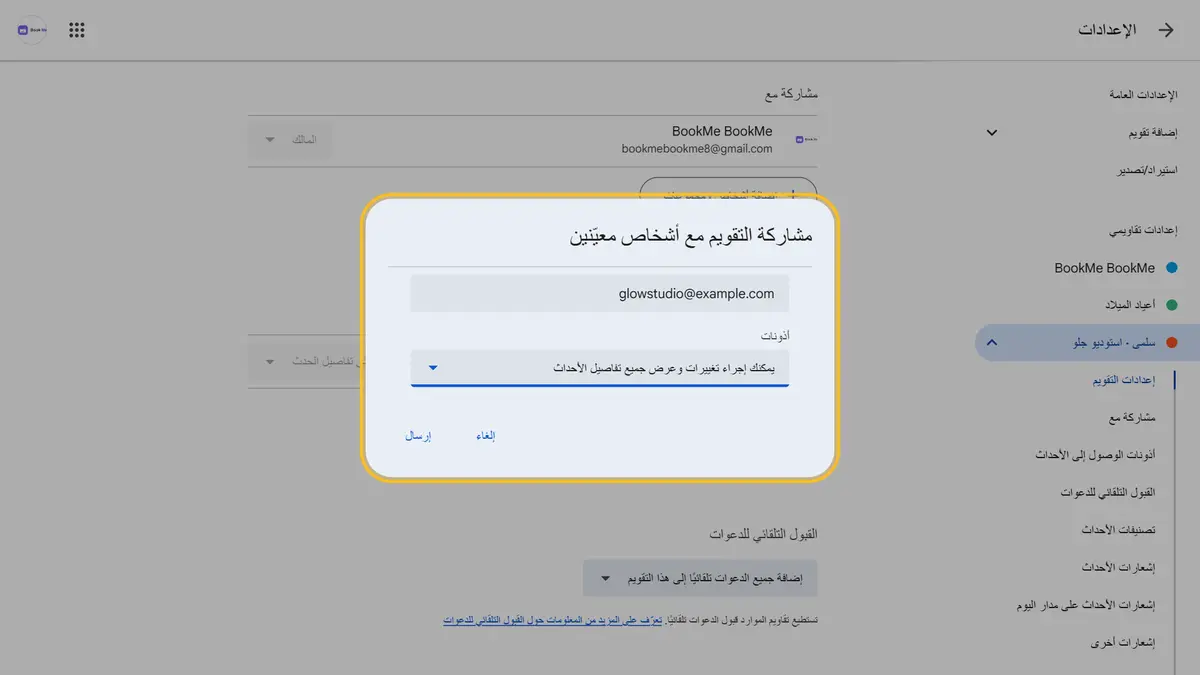Click the dialog title مشاركة التقويم مع أشخاص معيّنين
This screenshot has width=1200, height=675.
tap(691, 237)
